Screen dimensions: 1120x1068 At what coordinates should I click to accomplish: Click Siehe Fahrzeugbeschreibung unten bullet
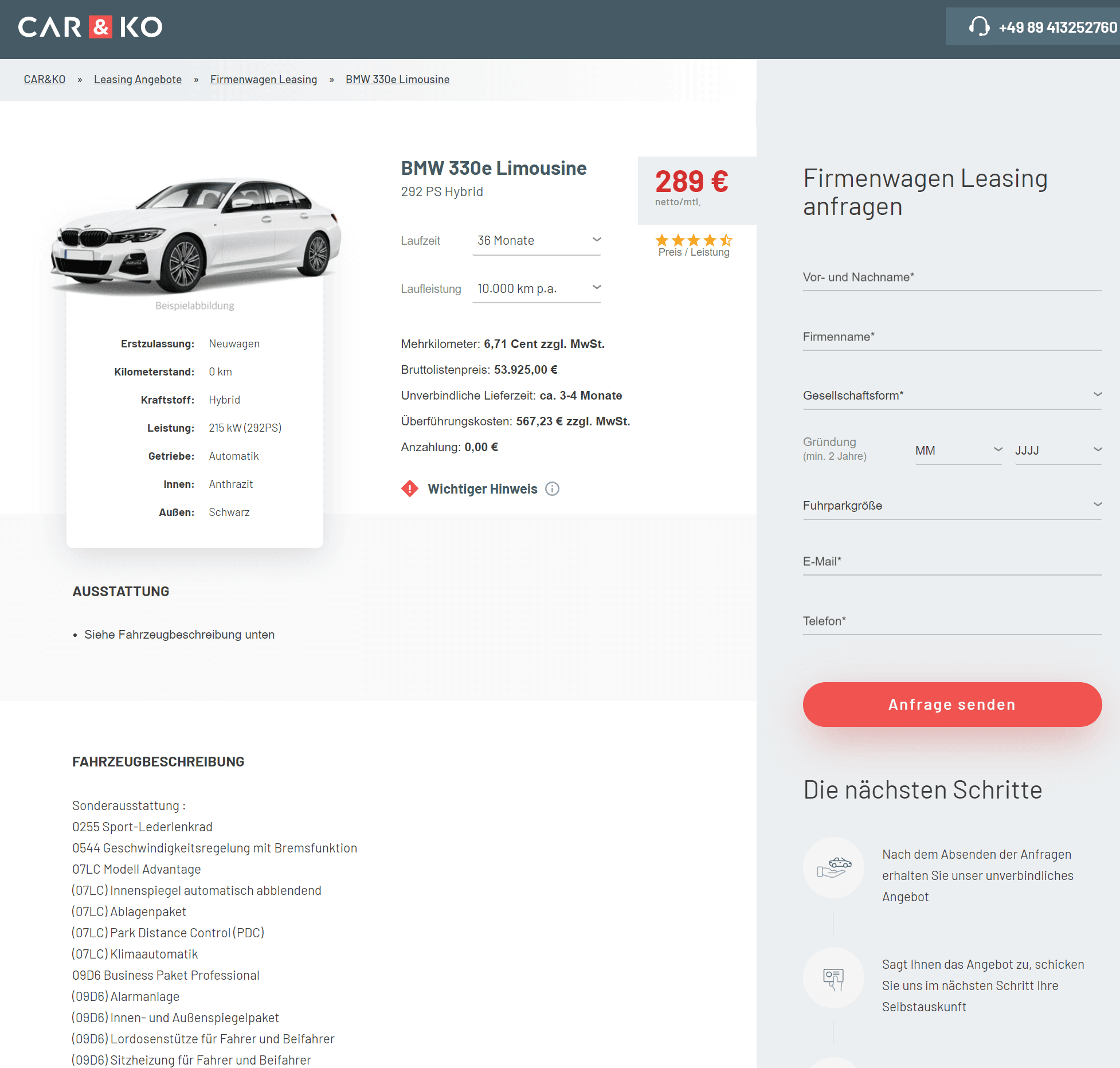[179, 635]
